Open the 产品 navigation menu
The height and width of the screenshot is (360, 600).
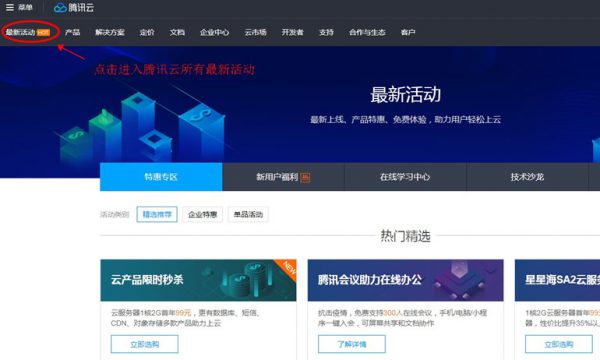click(72, 33)
